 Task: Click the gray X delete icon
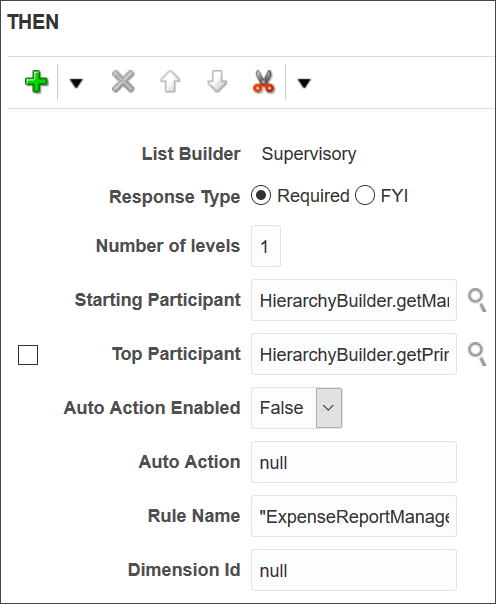tap(123, 82)
